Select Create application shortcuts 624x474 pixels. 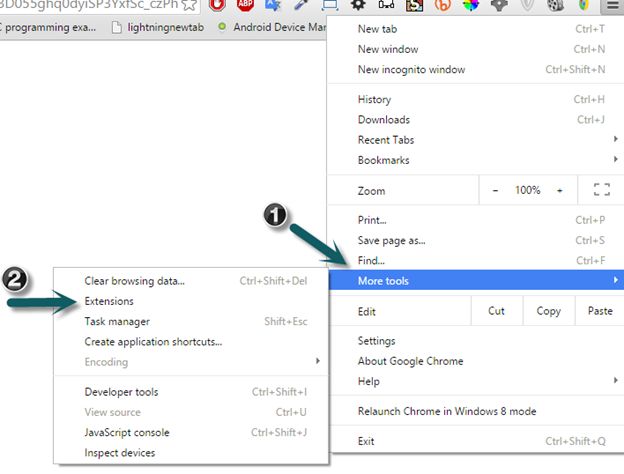click(191, 341)
